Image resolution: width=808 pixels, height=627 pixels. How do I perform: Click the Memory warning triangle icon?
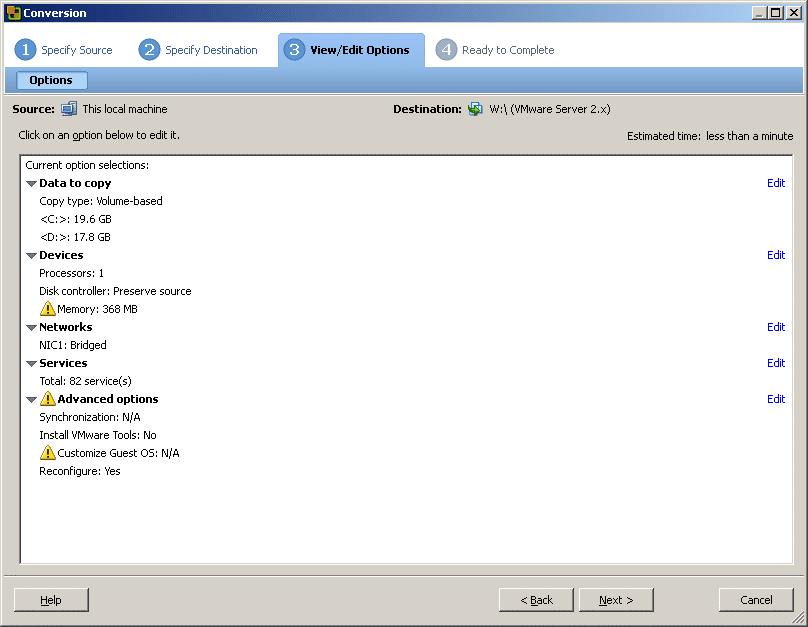pos(47,309)
